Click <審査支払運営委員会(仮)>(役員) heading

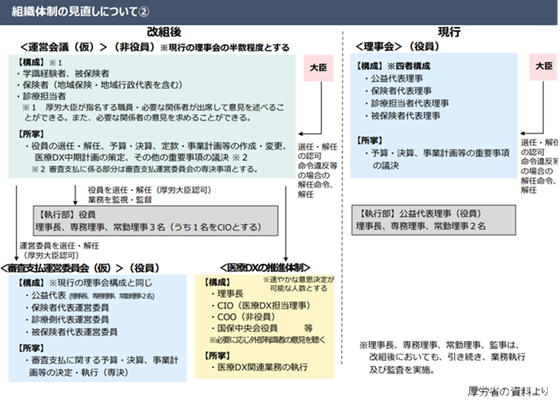pos(80,268)
